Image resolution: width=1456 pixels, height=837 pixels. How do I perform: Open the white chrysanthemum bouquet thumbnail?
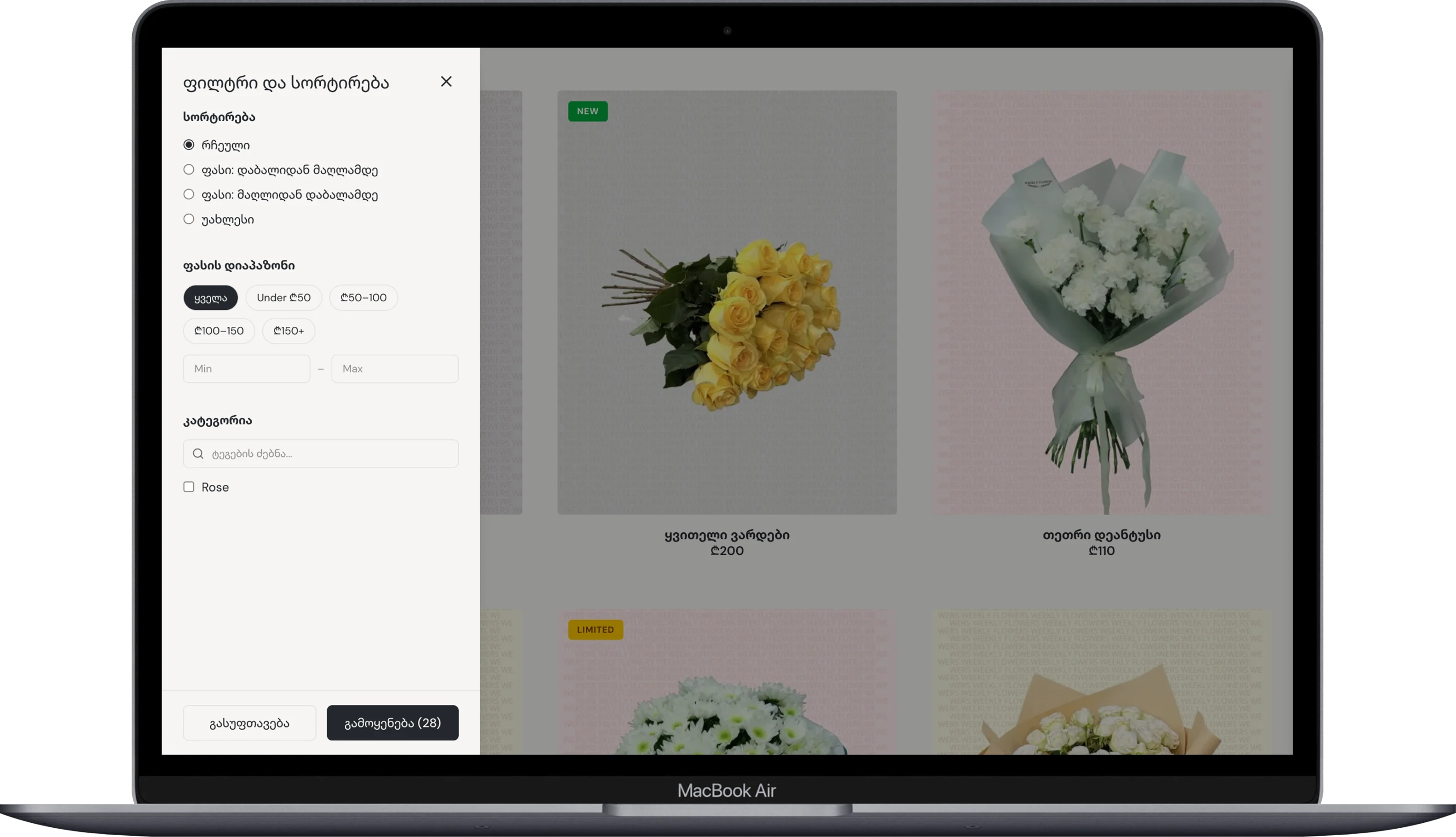point(727,682)
